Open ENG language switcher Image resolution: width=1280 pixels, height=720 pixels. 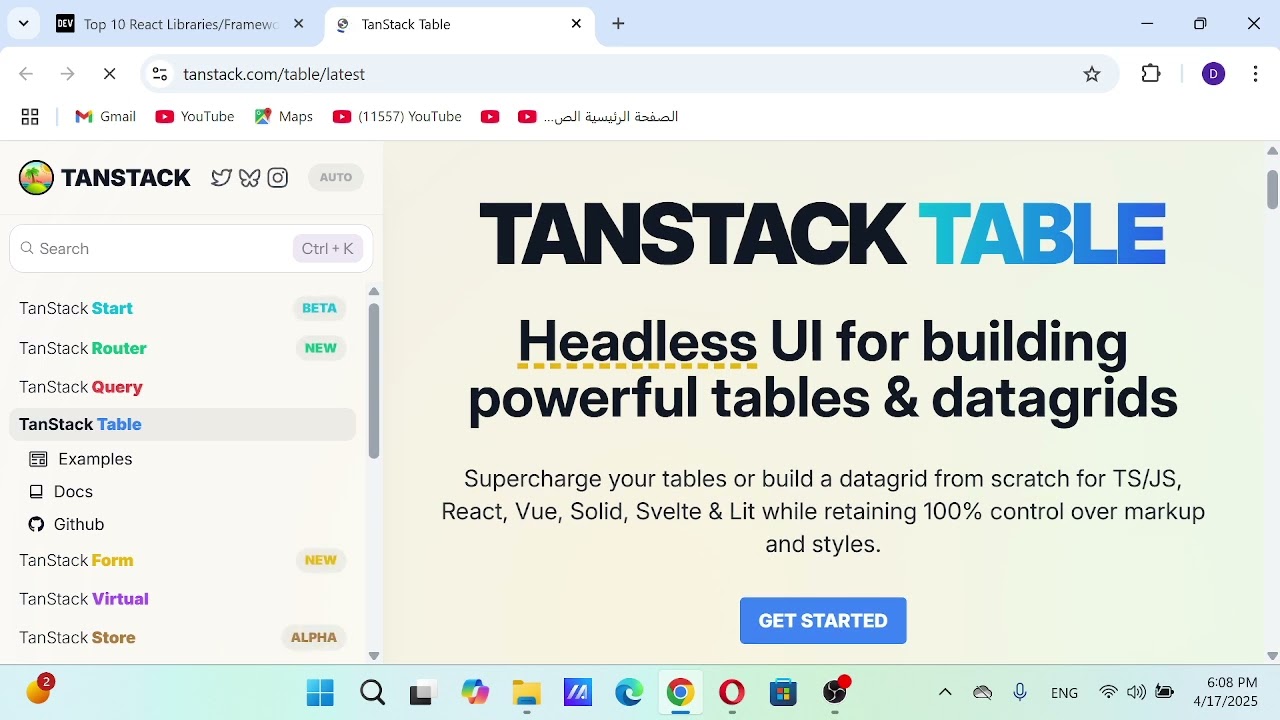tap(1064, 692)
